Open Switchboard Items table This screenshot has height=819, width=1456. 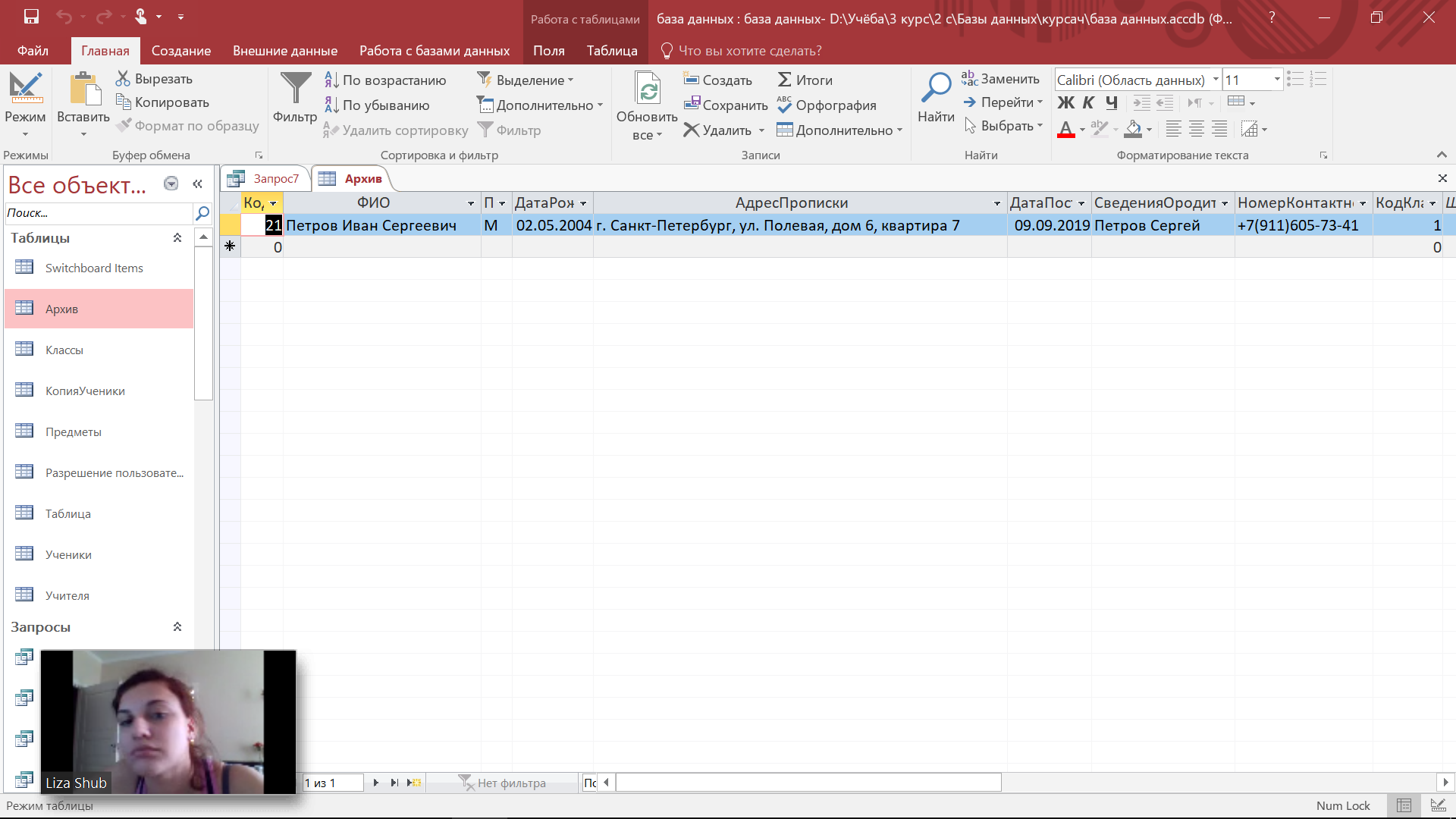tap(99, 268)
